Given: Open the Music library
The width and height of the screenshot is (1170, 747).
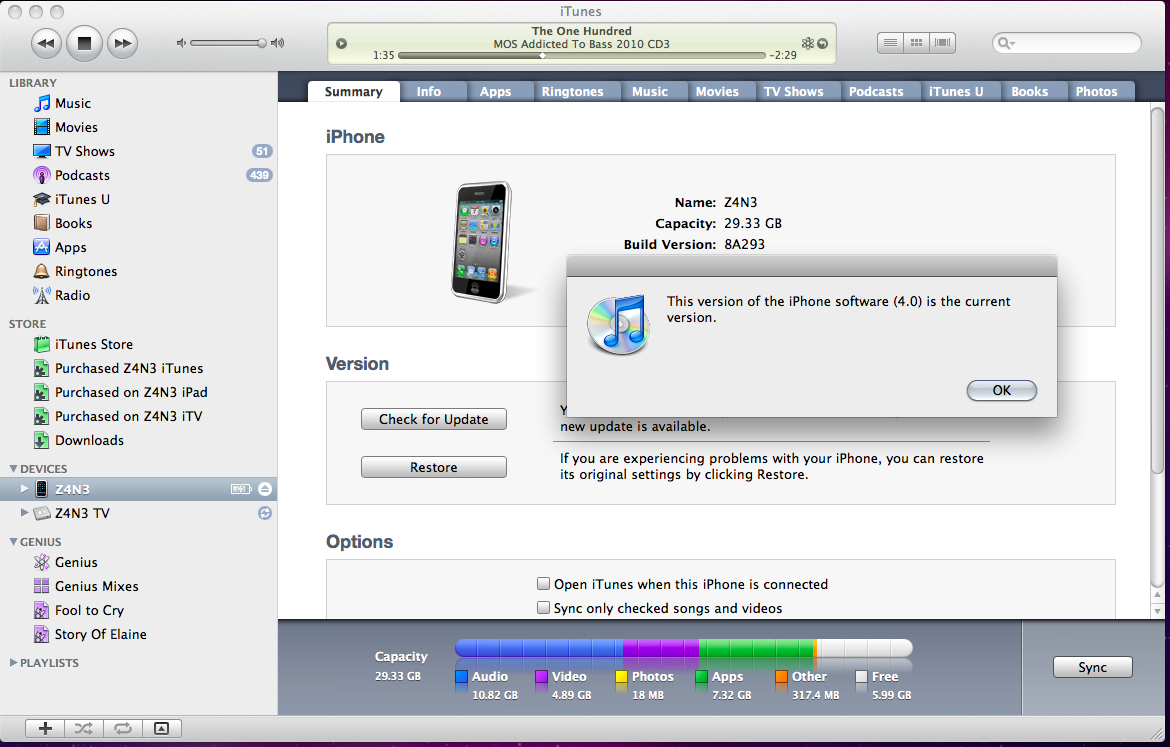Looking at the screenshot, I should tap(72, 104).
